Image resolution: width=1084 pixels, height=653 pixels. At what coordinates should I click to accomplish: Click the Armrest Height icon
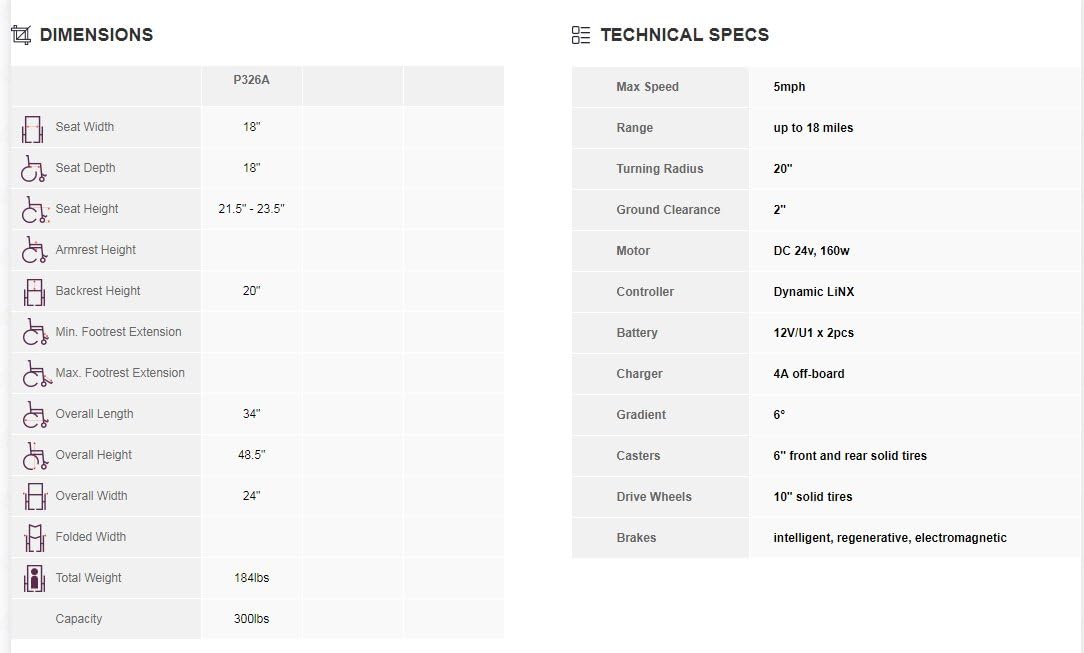click(x=34, y=250)
